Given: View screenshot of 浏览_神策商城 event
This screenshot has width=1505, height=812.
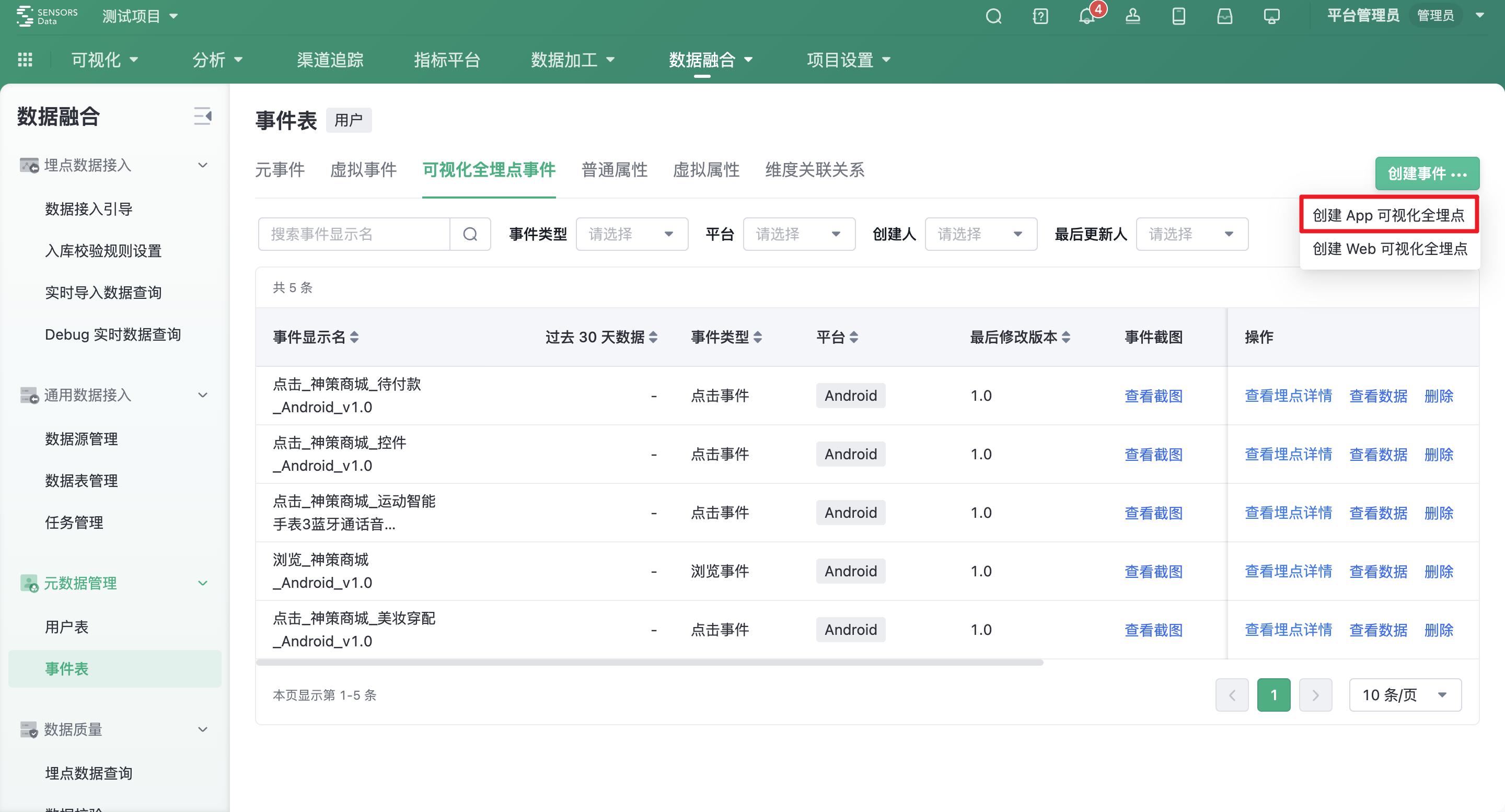Looking at the screenshot, I should point(1153,571).
